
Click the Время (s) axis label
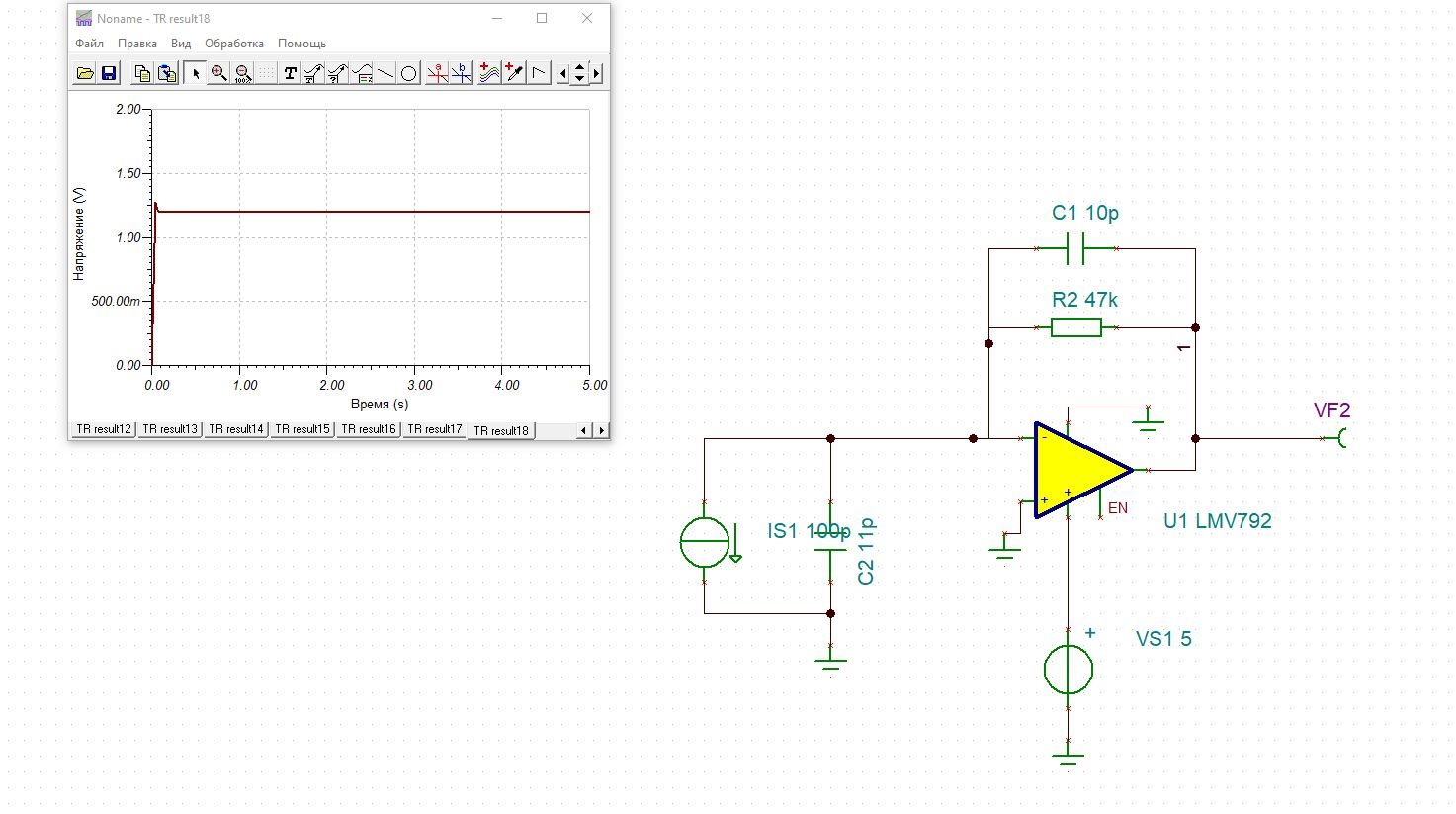point(380,404)
